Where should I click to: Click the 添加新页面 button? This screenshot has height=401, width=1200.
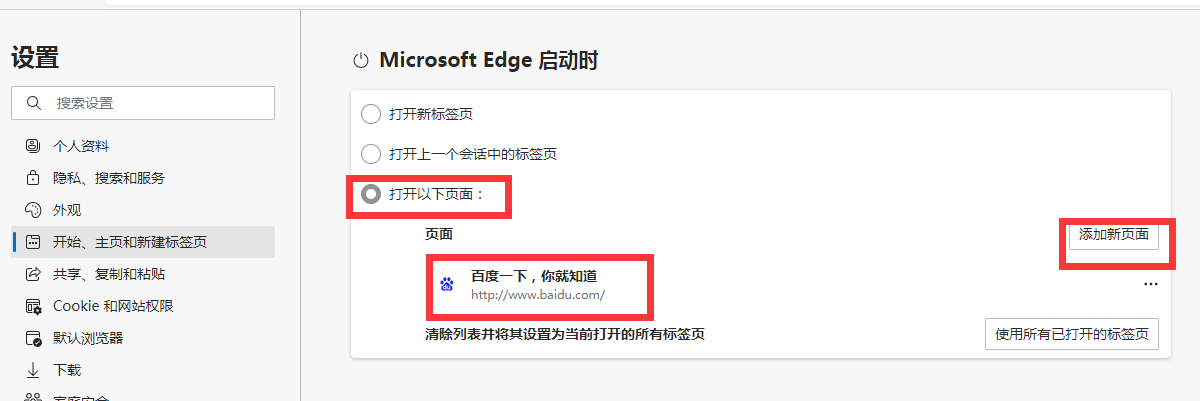click(1113, 236)
